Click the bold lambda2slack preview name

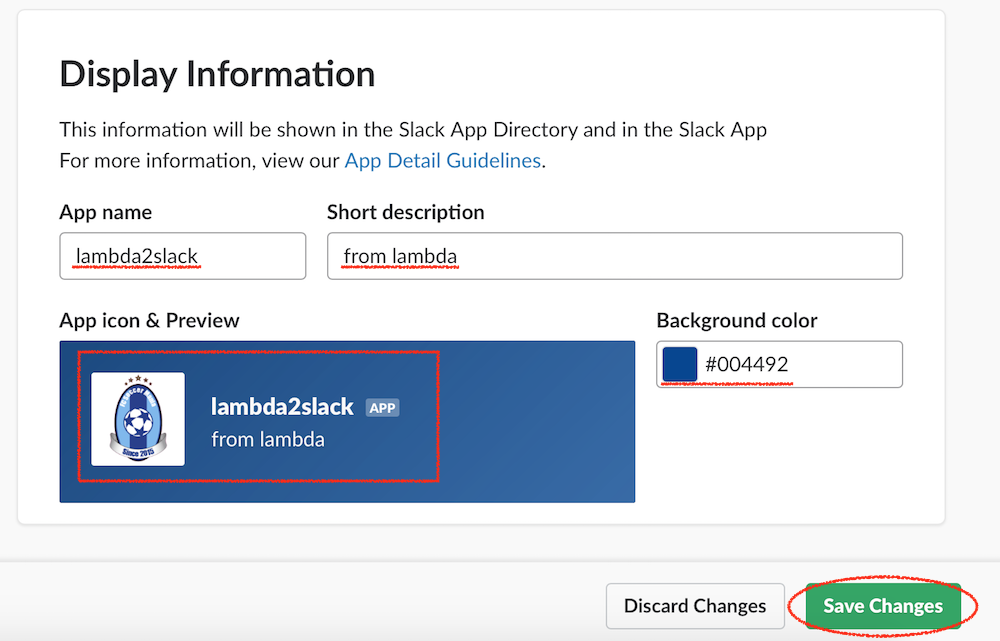tap(282, 406)
